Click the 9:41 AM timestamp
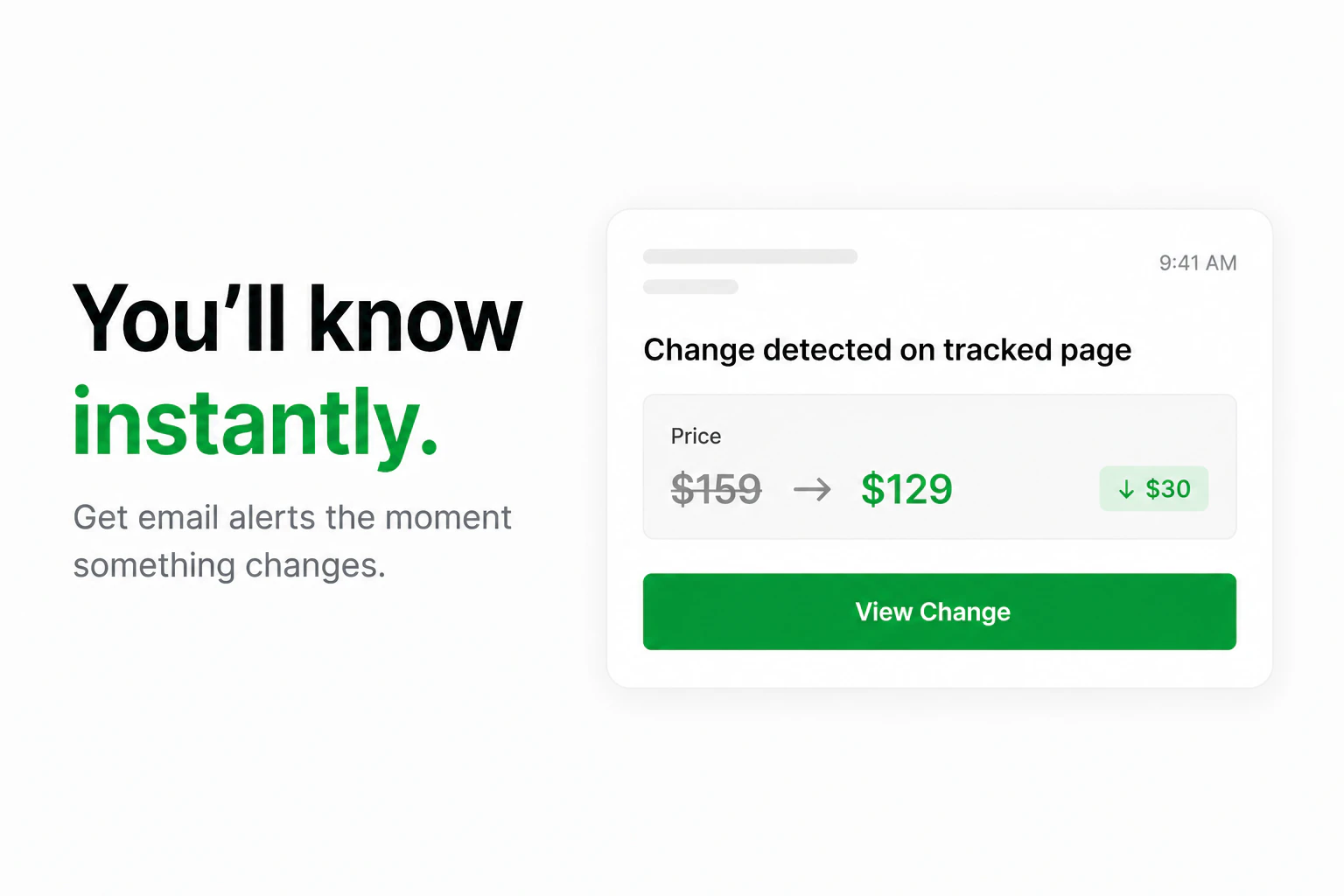The image size is (1344, 896). (x=1198, y=262)
